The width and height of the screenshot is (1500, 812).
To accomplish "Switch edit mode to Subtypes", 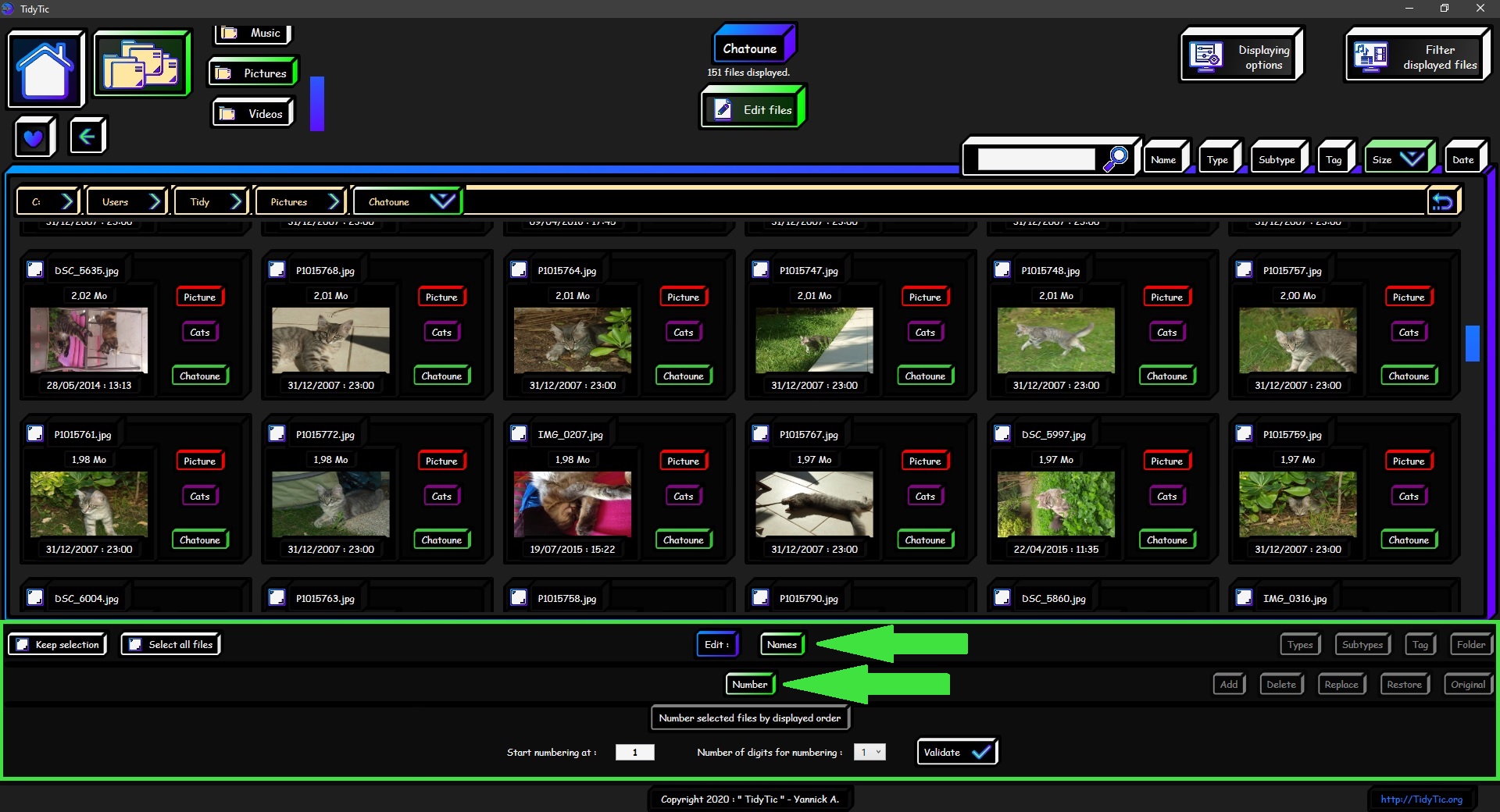I will tap(1362, 644).
